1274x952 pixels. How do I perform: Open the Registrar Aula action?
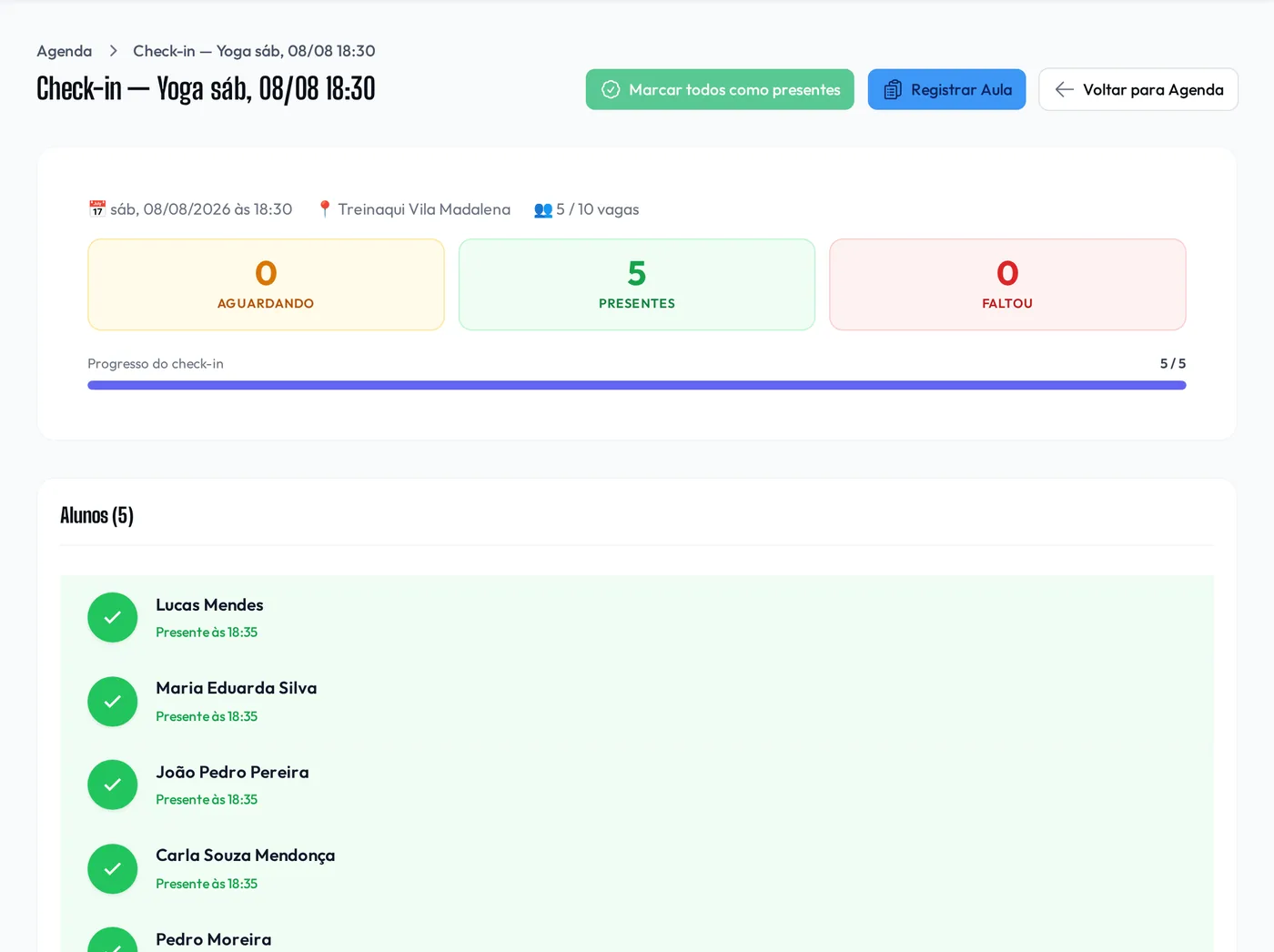946,89
